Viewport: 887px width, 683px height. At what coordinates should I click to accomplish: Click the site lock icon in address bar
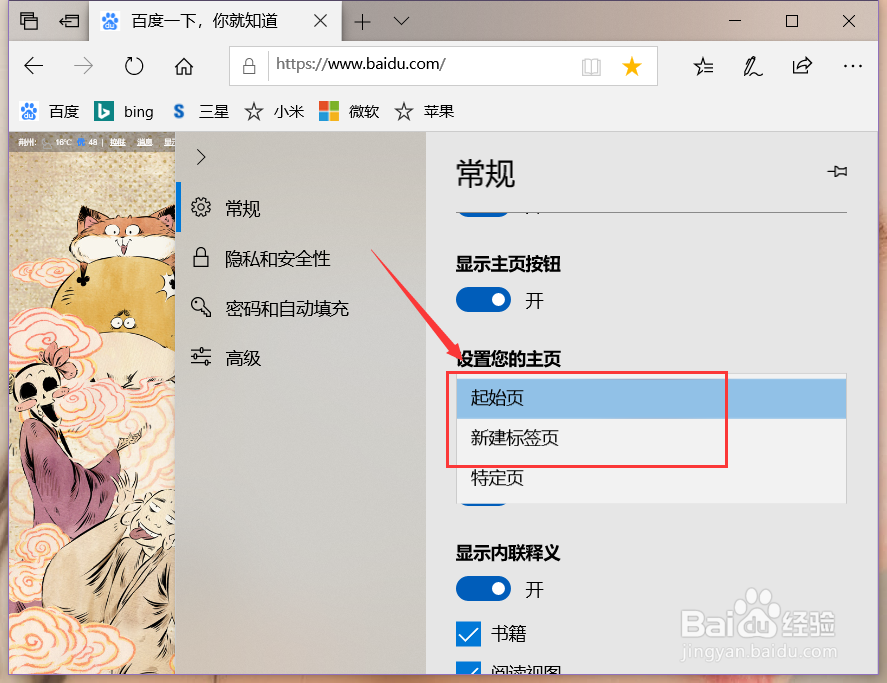249,66
